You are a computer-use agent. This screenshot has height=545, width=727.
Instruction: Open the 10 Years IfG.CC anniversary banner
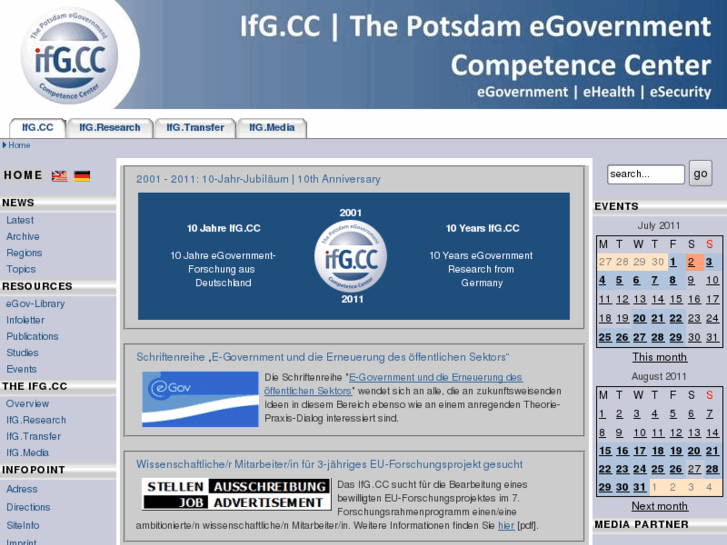tap(354, 256)
